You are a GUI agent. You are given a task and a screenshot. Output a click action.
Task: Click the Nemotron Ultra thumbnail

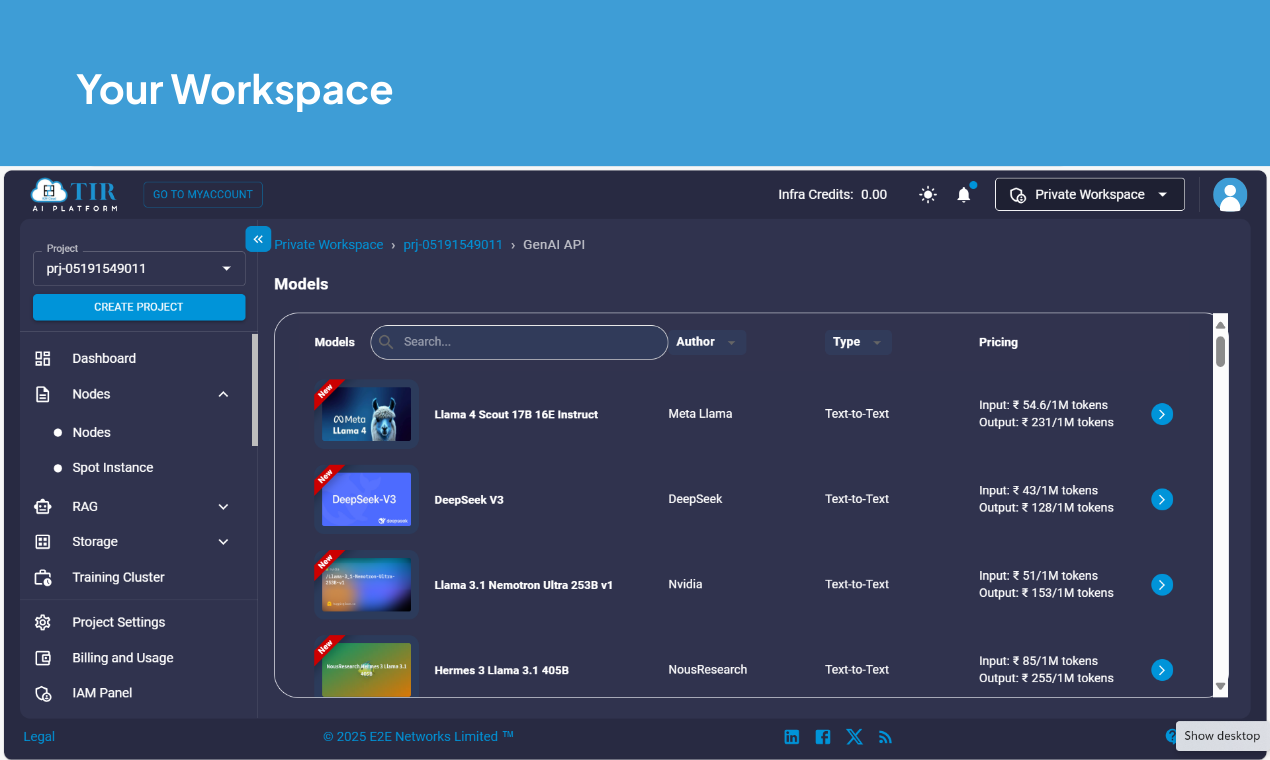click(x=366, y=584)
